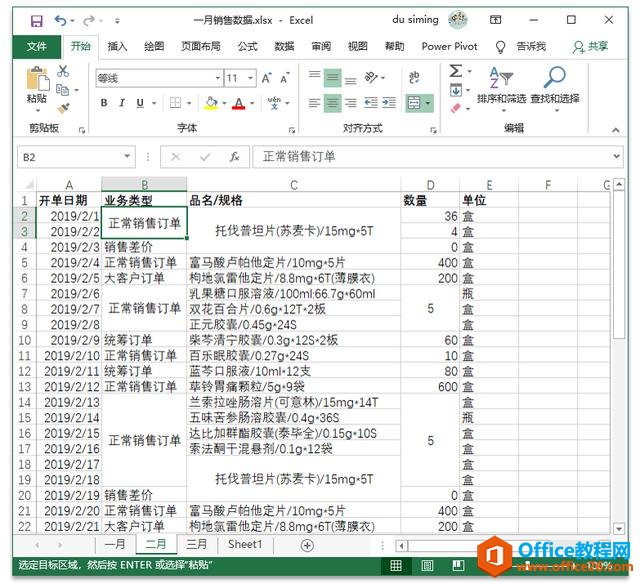Click 告诉我 Tell me search

pos(531,47)
